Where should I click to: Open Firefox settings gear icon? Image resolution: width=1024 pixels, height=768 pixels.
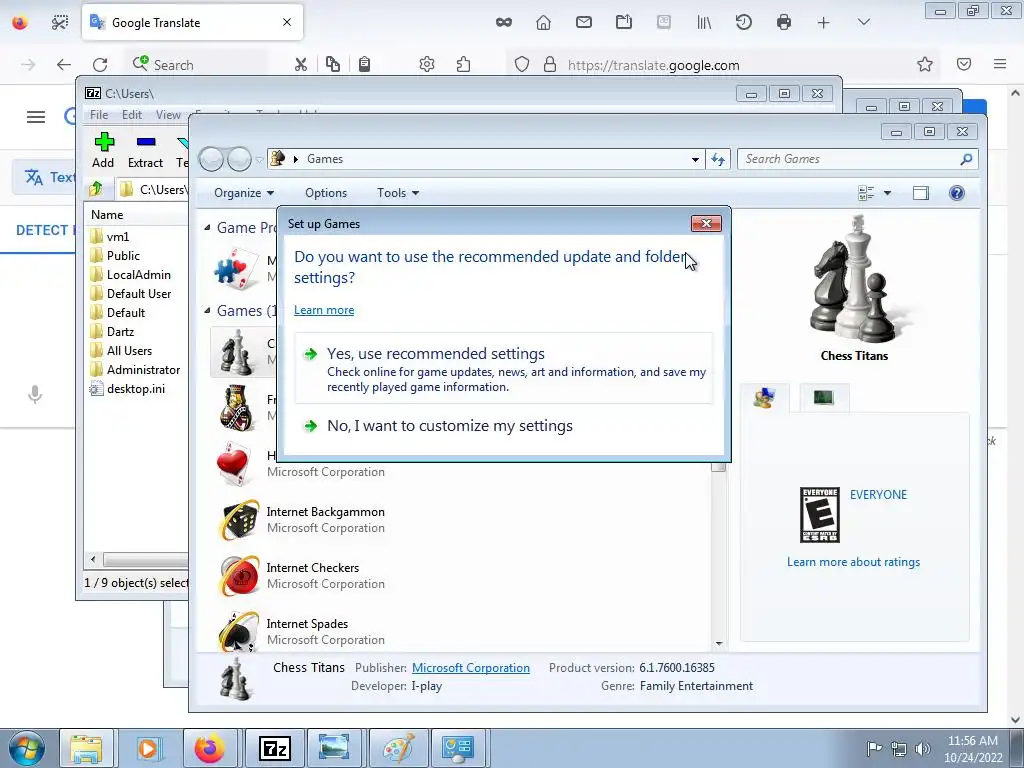click(x=427, y=65)
